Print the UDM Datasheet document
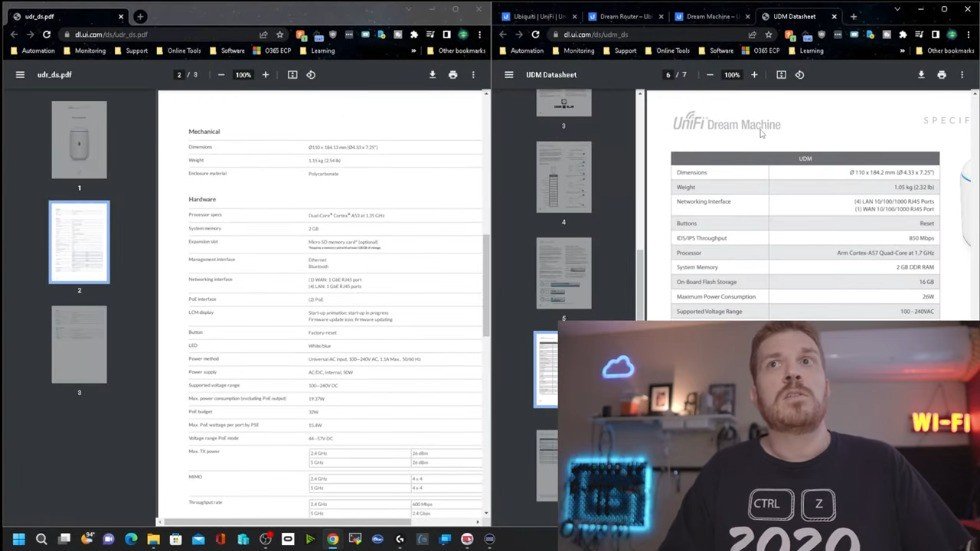Viewport: 980px width, 551px height. coord(941,75)
